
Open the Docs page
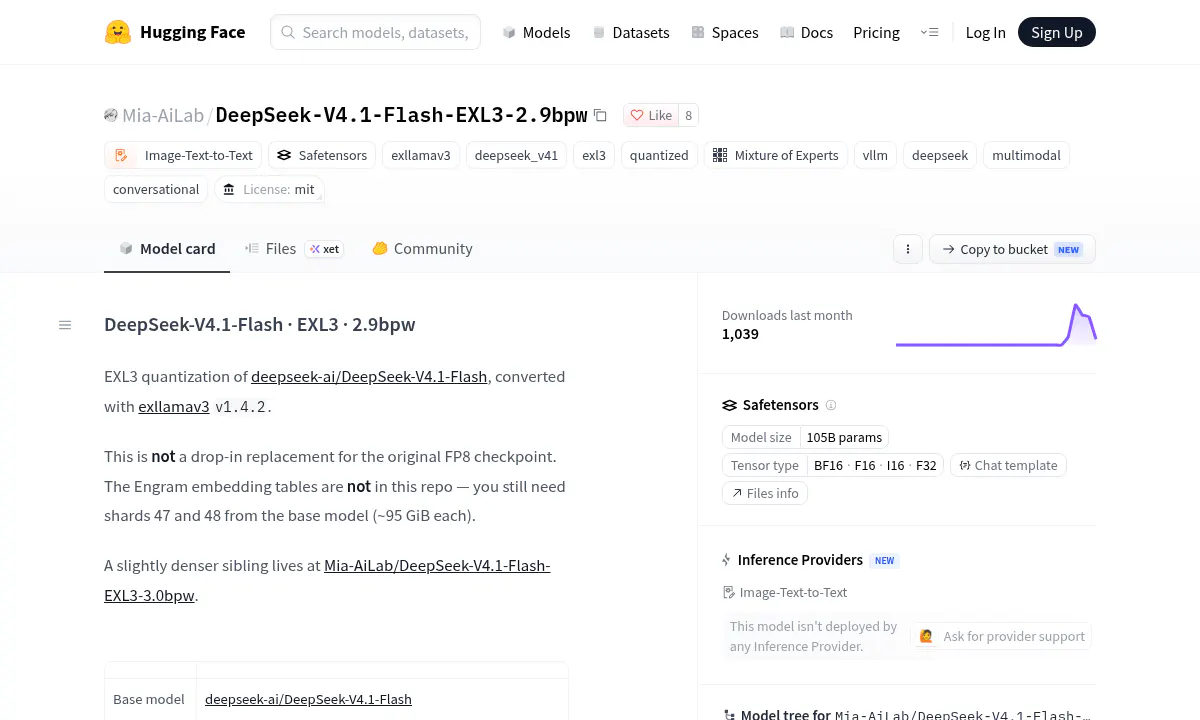coord(806,32)
